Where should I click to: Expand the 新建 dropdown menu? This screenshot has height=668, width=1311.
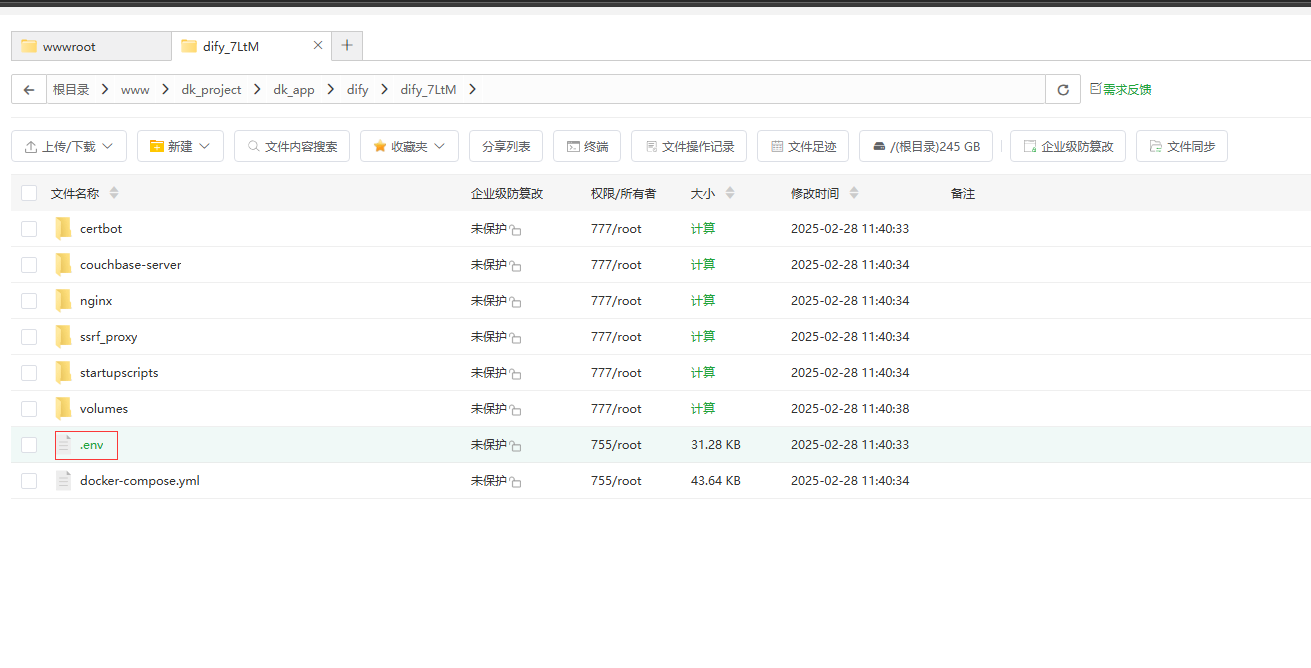point(180,146)
